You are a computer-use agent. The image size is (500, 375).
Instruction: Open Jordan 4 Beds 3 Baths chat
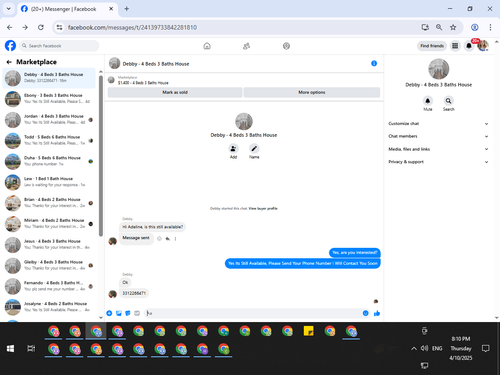[49, 120]
